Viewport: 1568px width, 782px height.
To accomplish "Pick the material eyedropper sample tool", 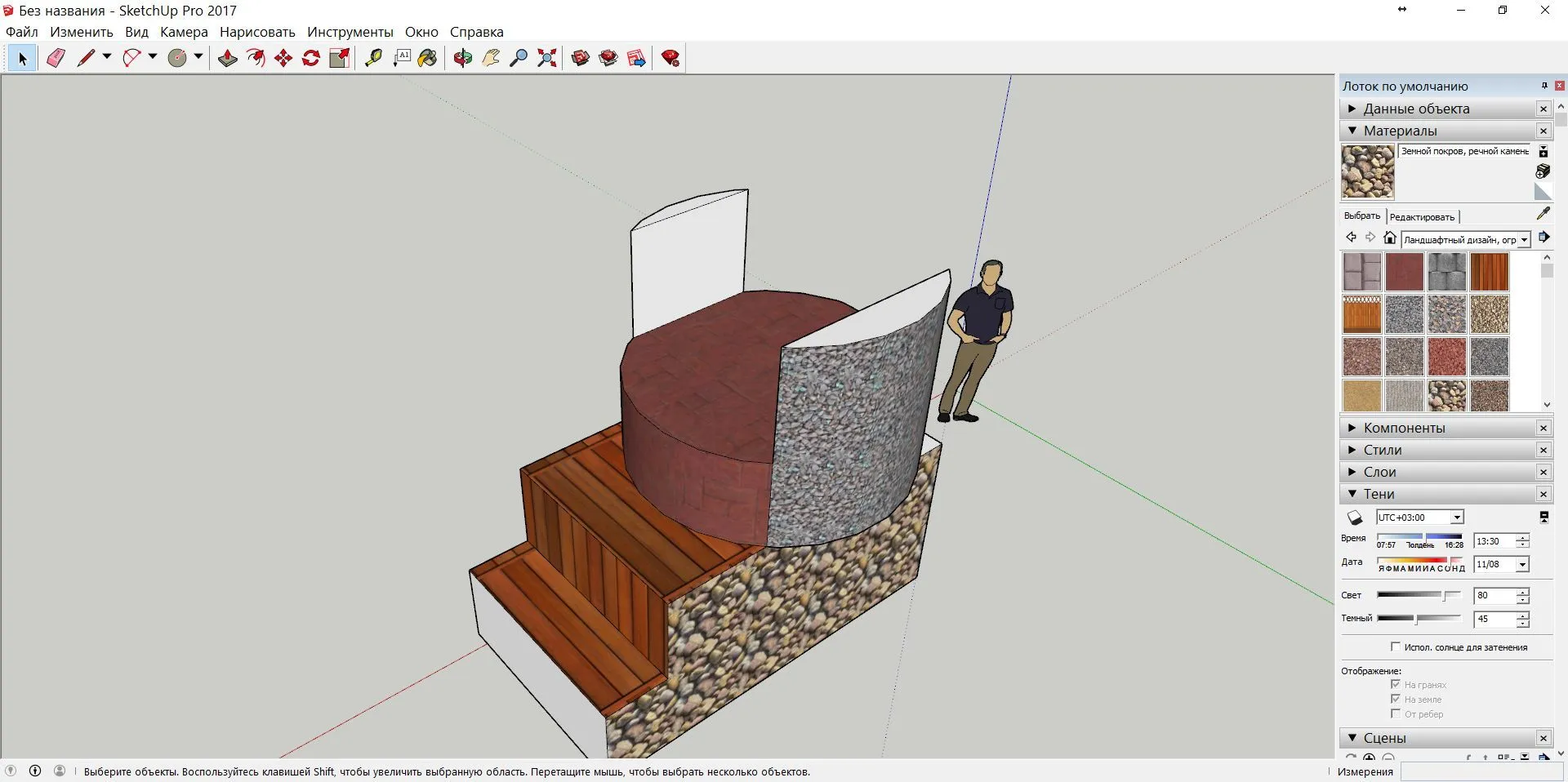I will [x=1543, y=214].
